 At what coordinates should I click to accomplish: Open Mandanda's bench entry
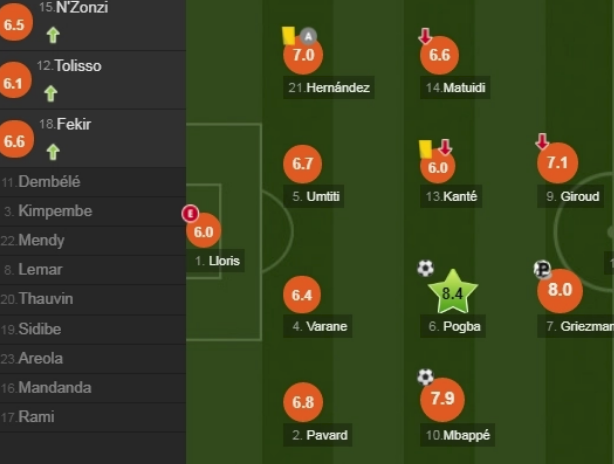[93, 388]
